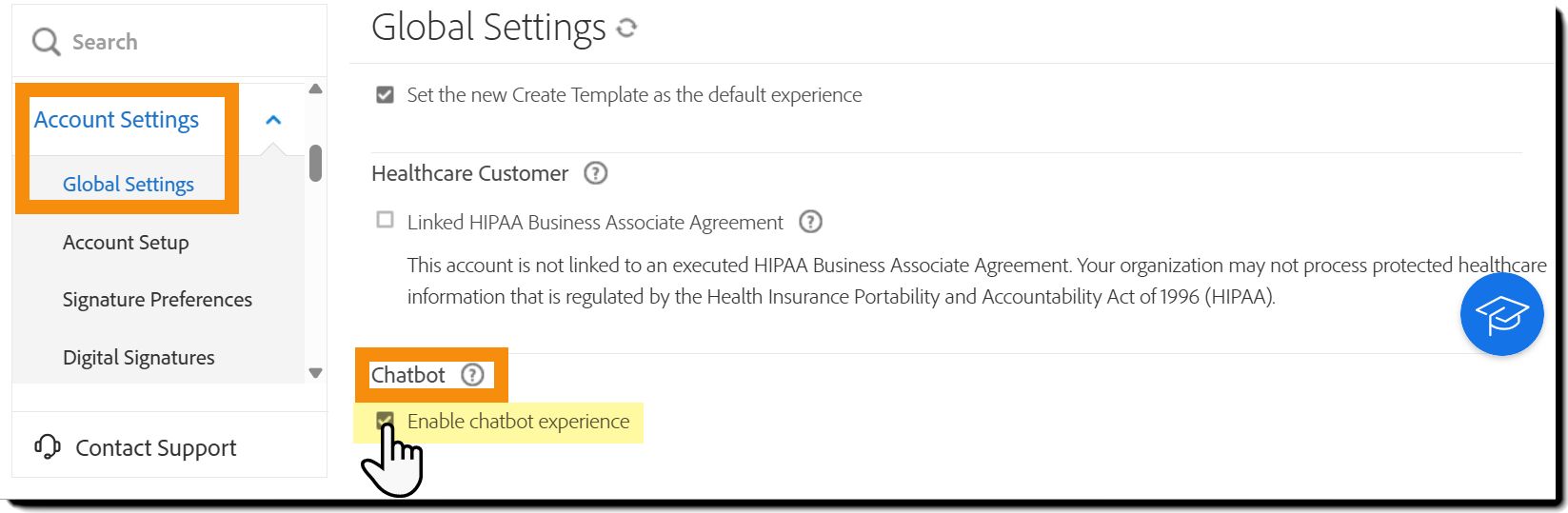Disable the Enable chatbot experience checkbox
Viewport: 1568px width, 513px height.
coord(386,421)
